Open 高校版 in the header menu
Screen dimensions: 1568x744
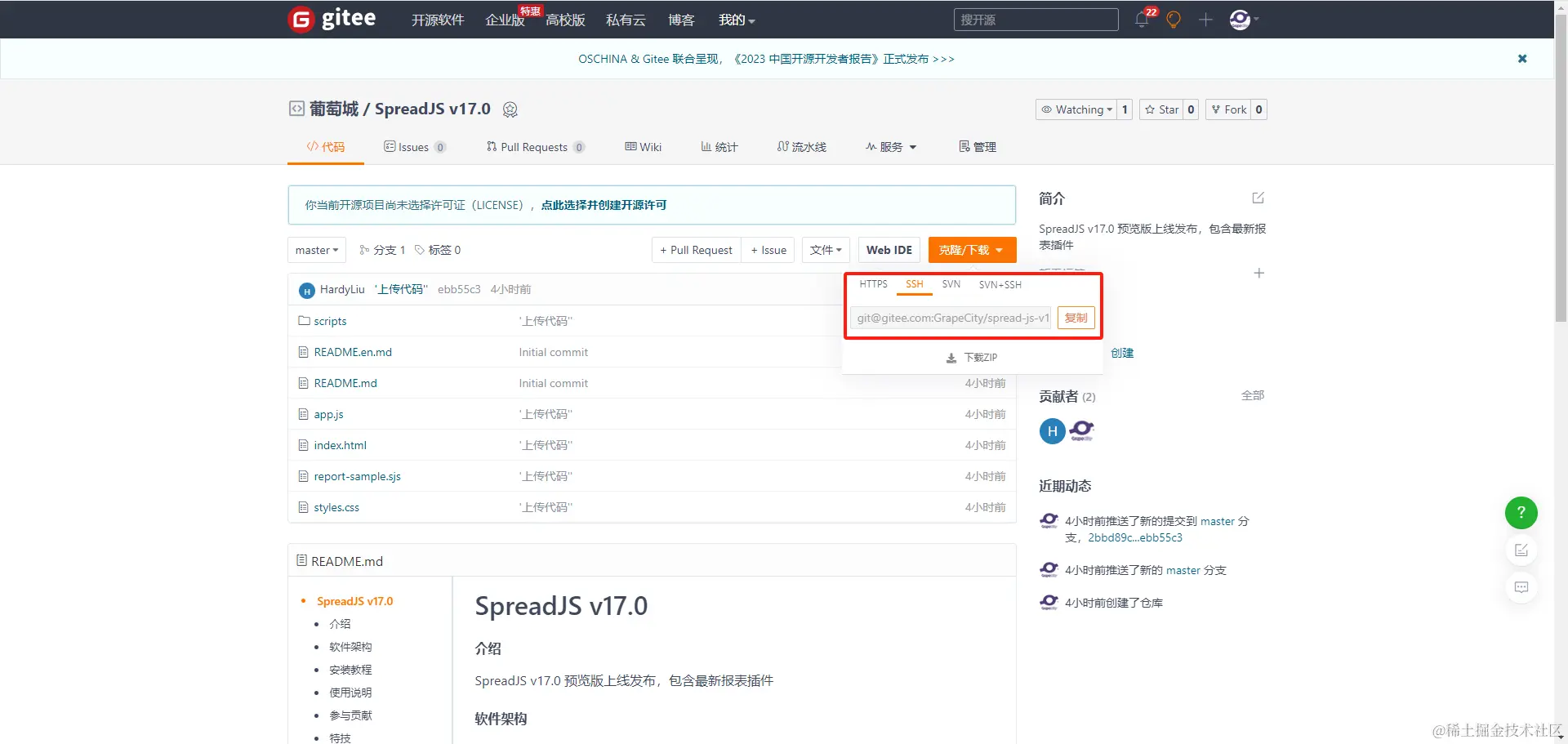pyautogui.click(x=565, y=20)
